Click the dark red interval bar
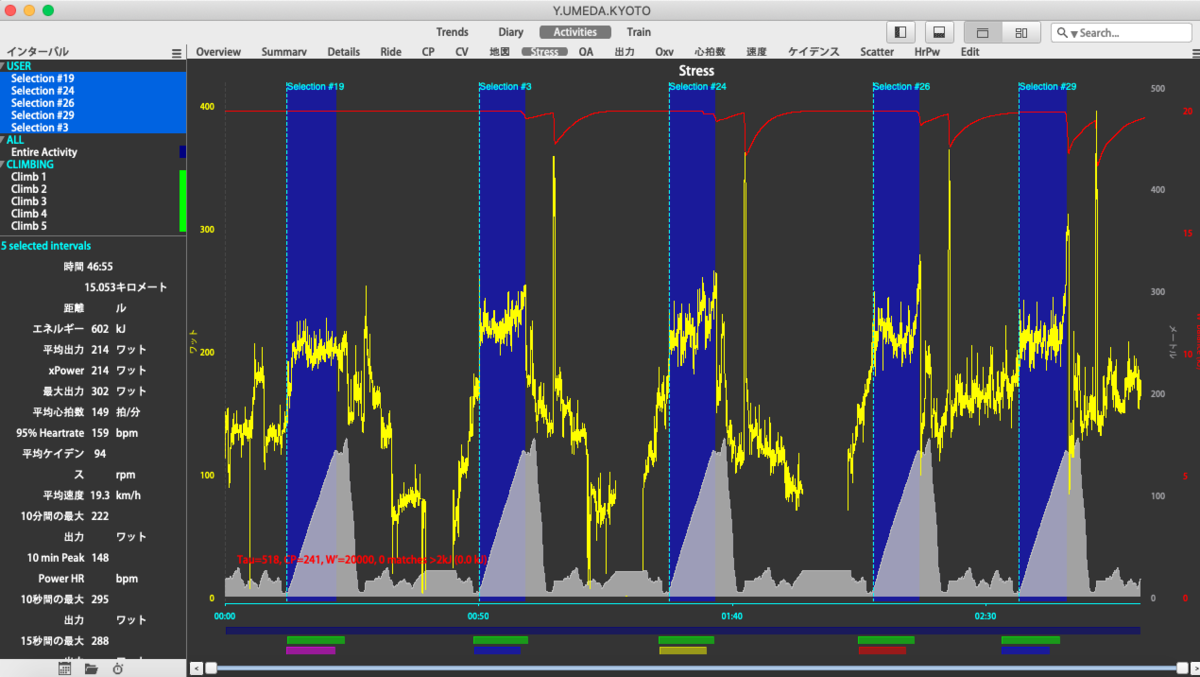1200x677 pixels. tap(882, 650)
